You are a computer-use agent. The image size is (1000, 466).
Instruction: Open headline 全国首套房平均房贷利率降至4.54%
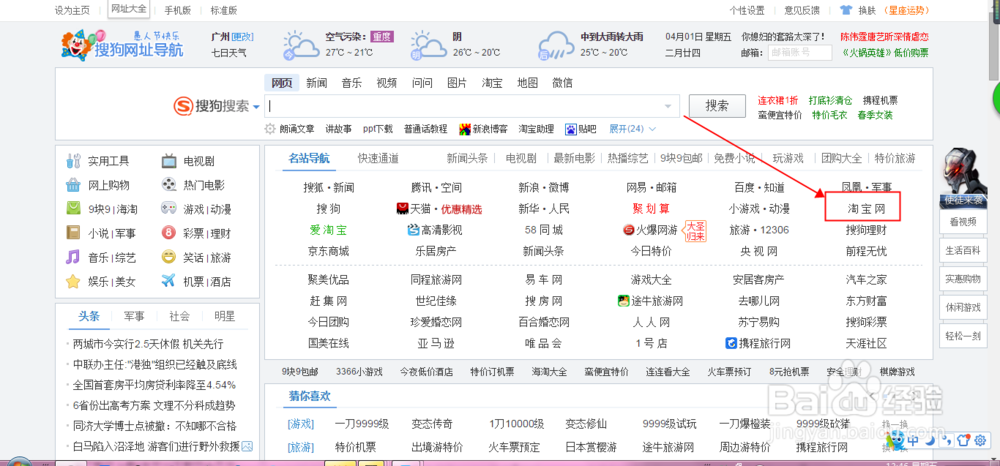point(154,385)
